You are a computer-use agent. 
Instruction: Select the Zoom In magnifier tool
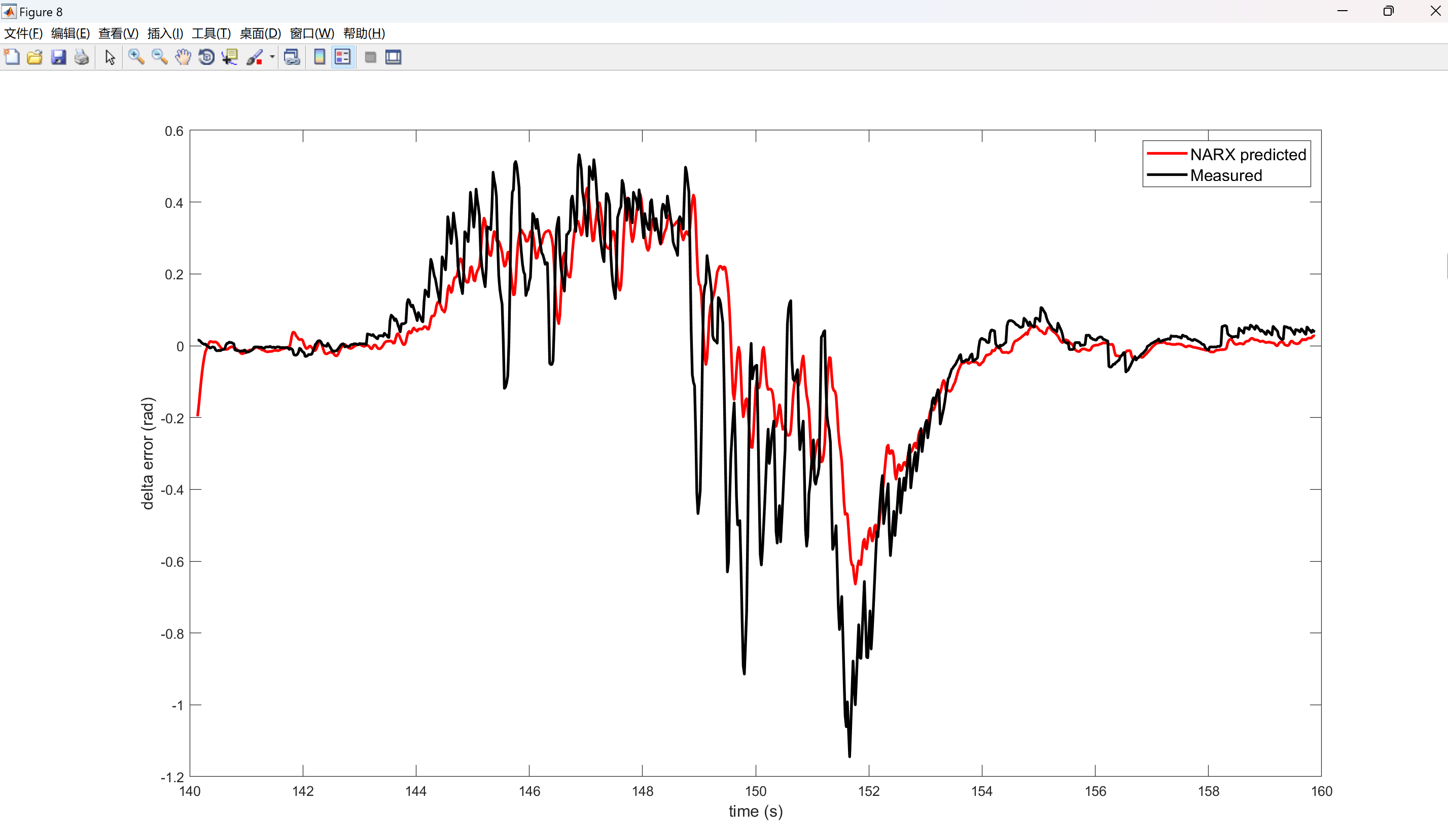(x=136, y=57)
